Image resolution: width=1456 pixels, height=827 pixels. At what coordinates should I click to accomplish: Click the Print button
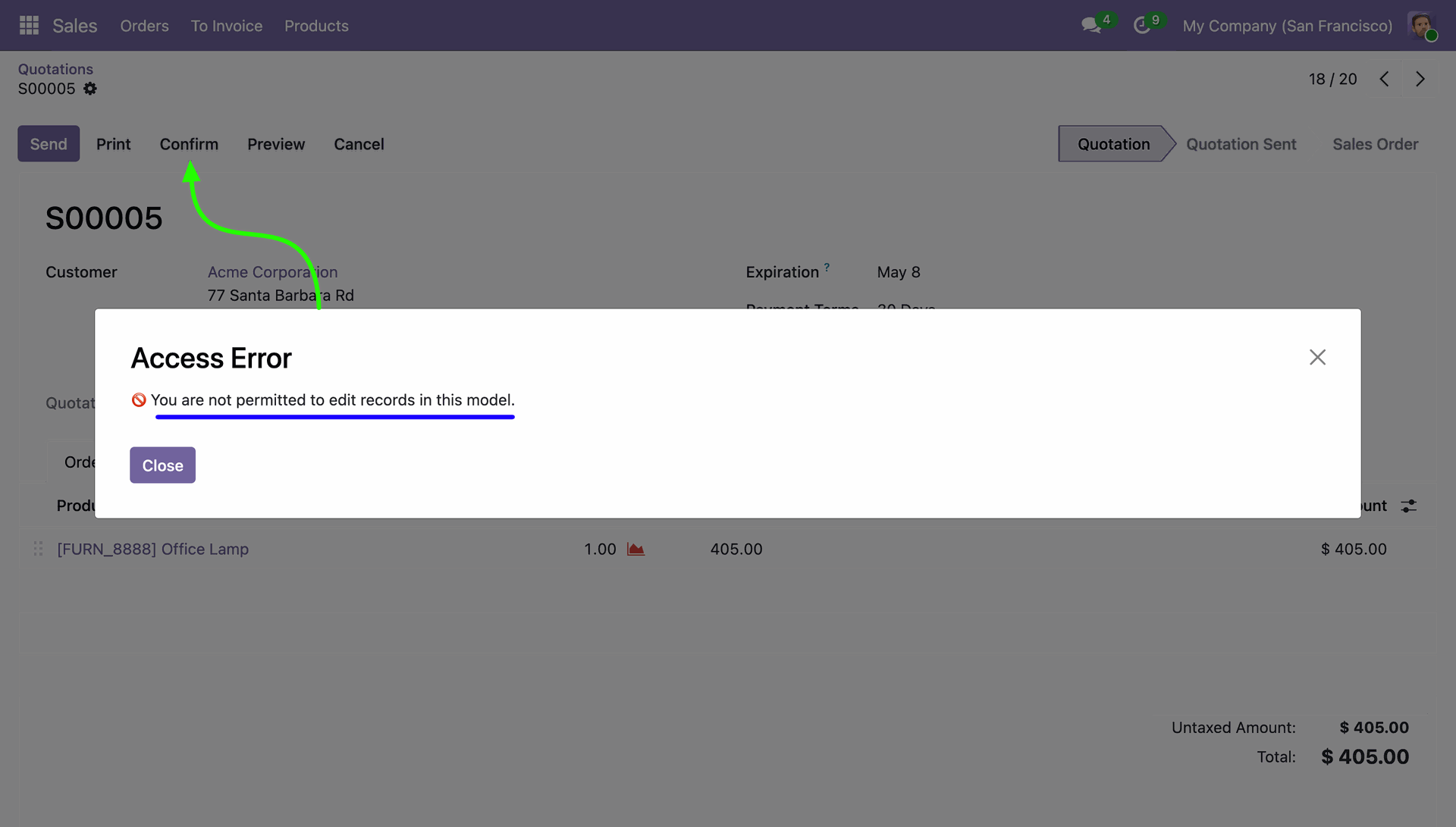113,143
